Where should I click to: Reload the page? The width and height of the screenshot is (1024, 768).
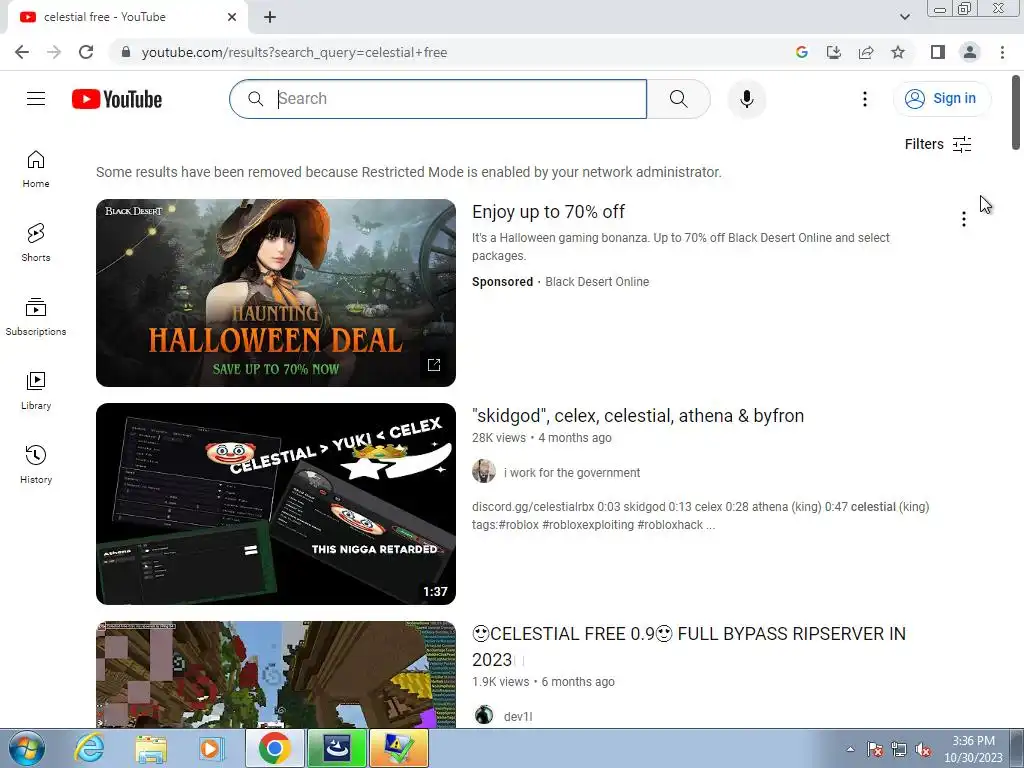[x=86, y=52]
